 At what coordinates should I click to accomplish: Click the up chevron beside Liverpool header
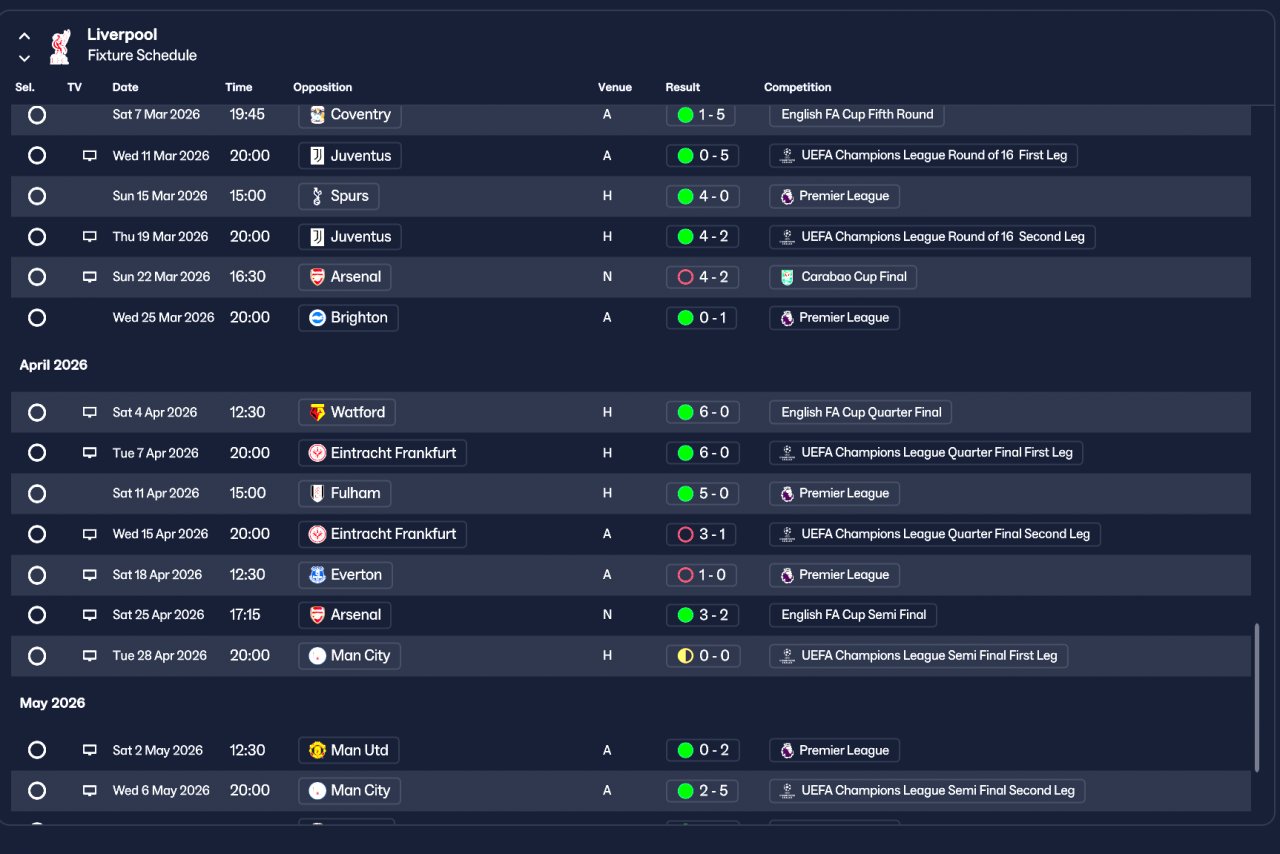[25, 36]
